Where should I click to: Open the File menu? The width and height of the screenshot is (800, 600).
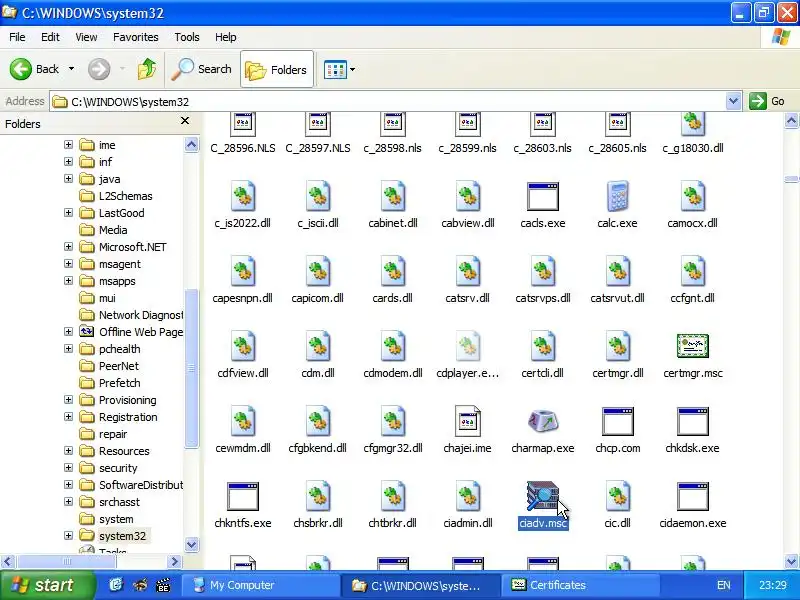pos(17,37)
